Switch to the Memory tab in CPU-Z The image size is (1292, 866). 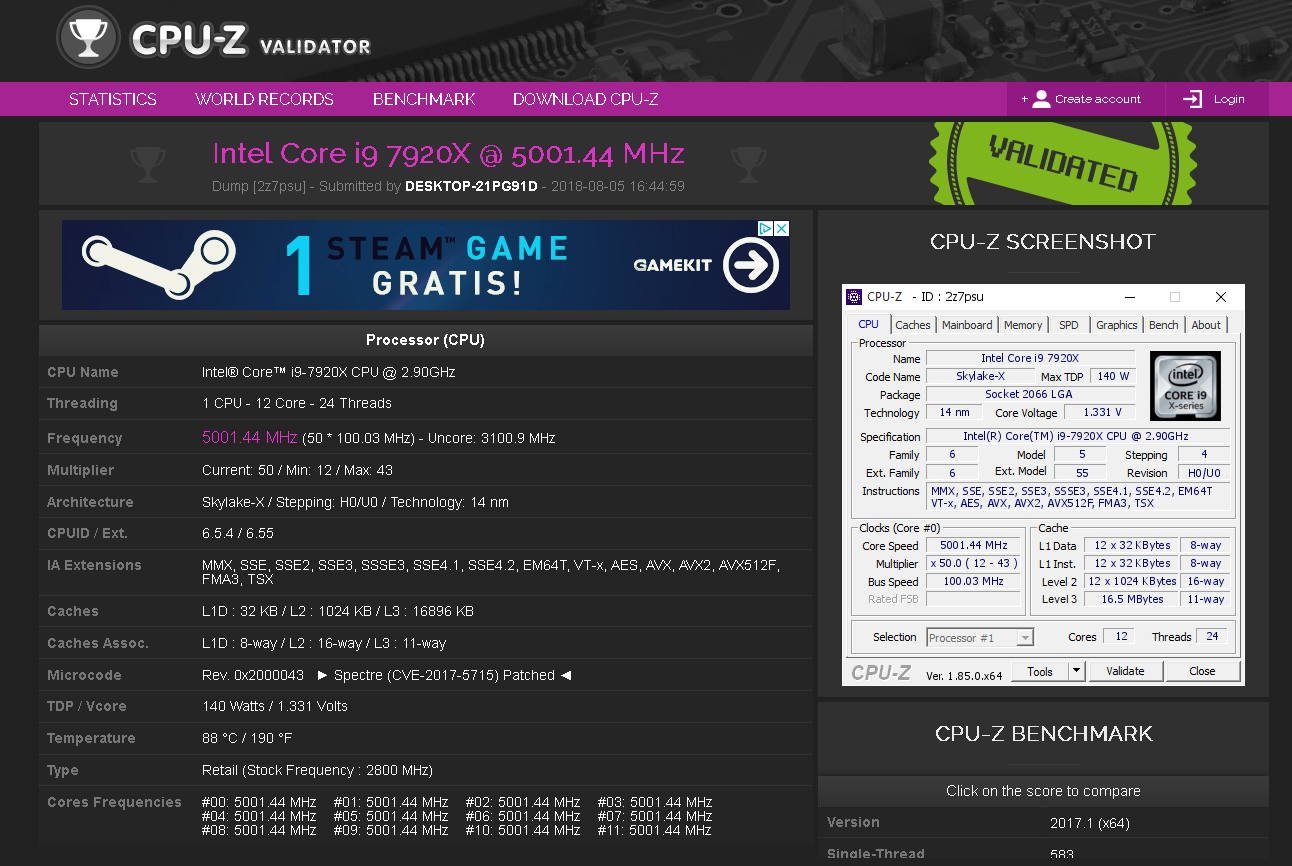click(1023, 325)
